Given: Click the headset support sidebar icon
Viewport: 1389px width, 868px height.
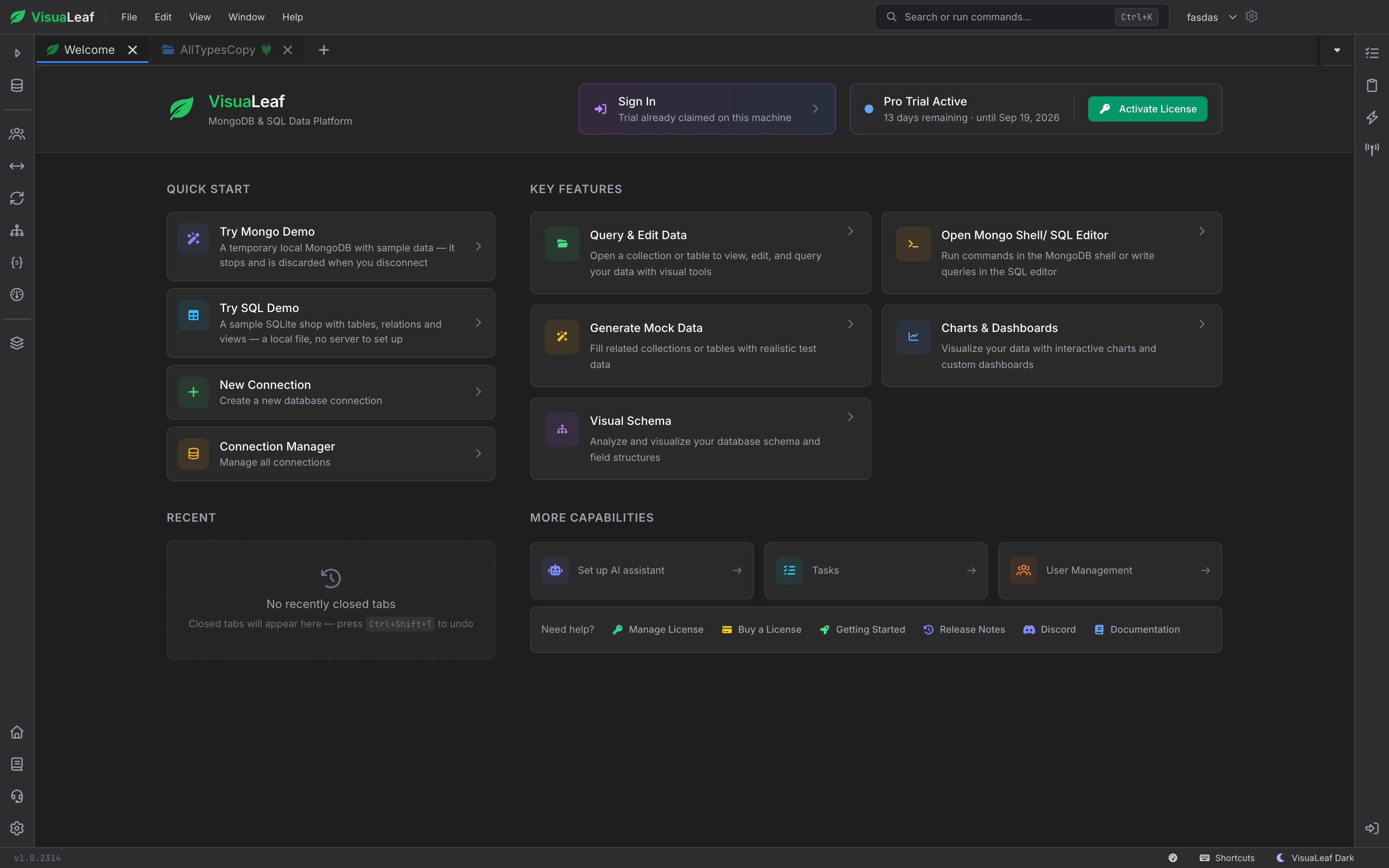Looking at the screenshot, I should click(17, 796).
